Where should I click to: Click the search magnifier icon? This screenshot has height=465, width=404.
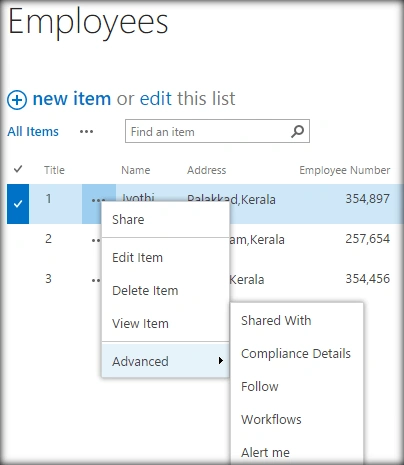coord(297,131)
